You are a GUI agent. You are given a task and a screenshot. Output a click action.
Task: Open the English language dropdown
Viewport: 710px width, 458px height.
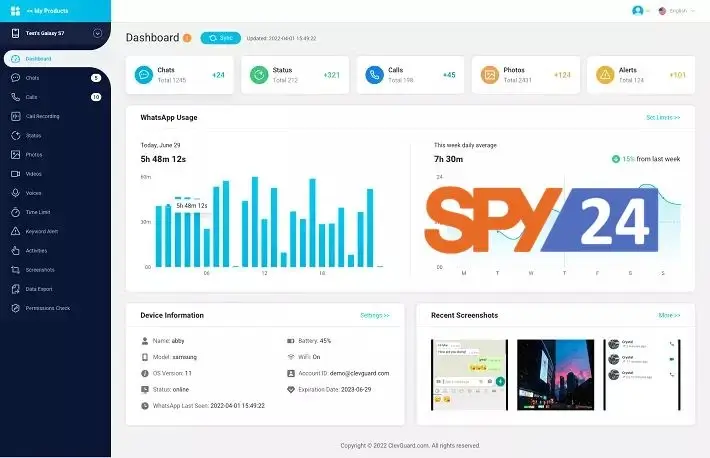(676, 10)
